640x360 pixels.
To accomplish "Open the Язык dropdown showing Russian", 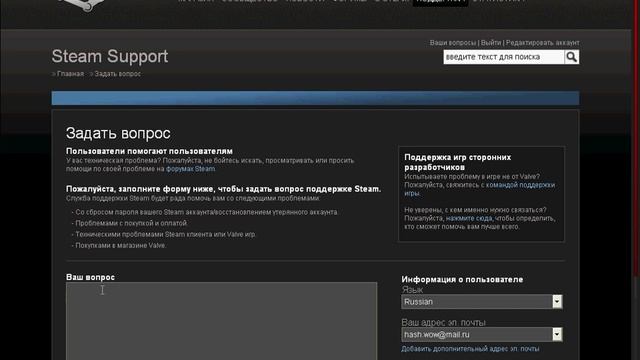I will tap(482, 302).
